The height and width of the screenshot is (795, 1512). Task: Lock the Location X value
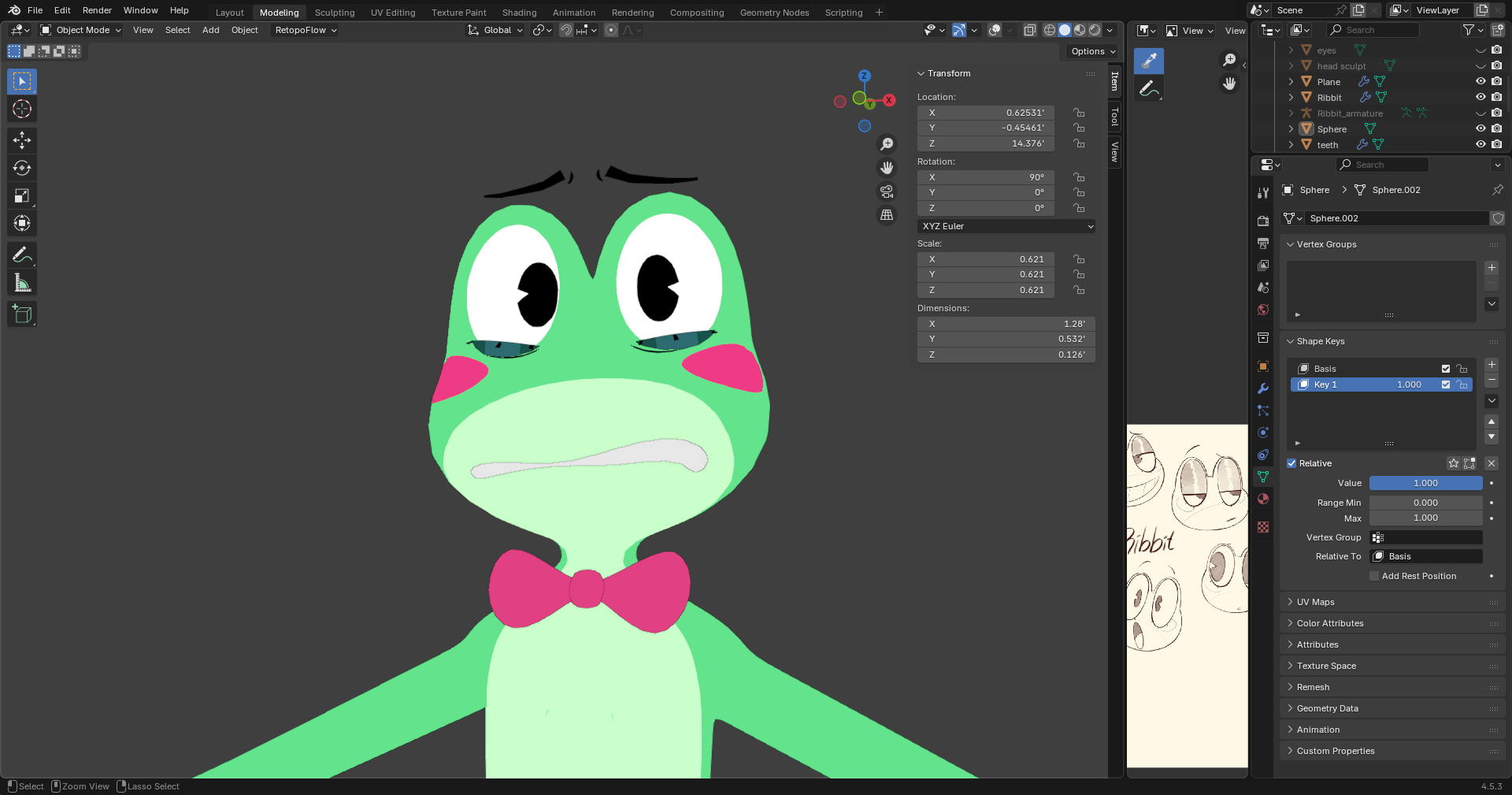[1079, 113]
